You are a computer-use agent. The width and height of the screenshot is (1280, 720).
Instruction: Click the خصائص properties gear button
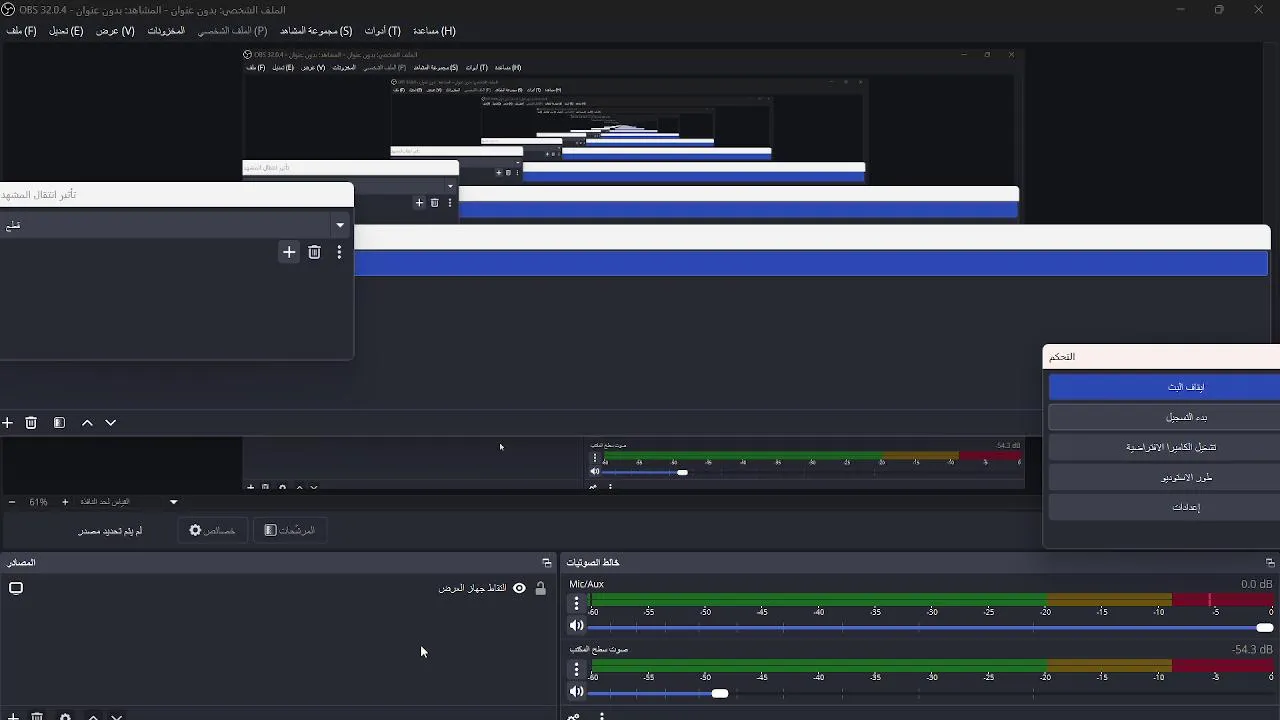tap(212, 531)
